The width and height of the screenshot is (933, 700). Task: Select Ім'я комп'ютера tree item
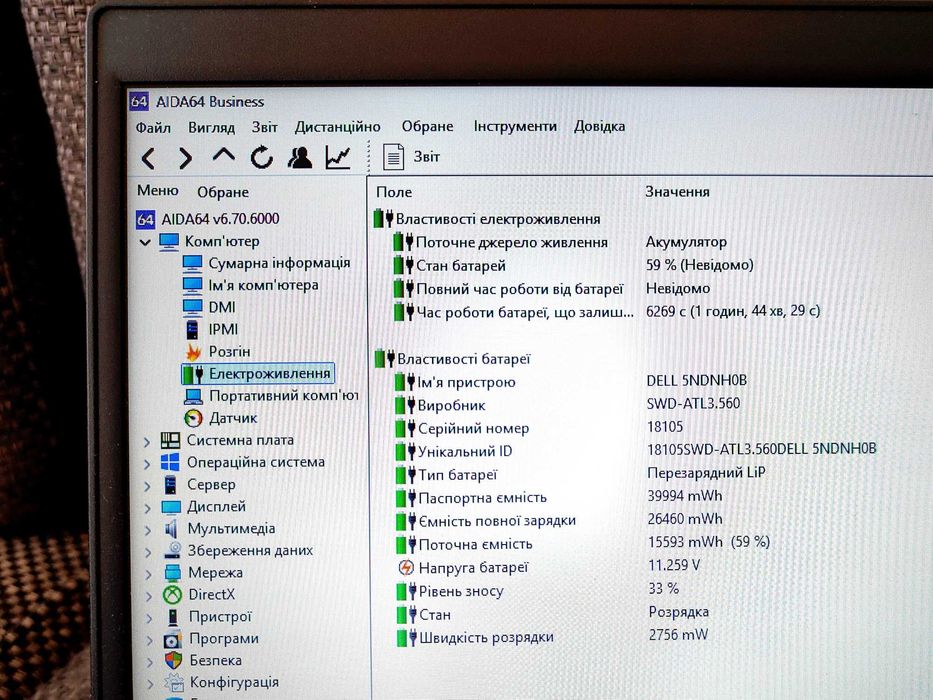pyautogui.click(x=251, y=285)
